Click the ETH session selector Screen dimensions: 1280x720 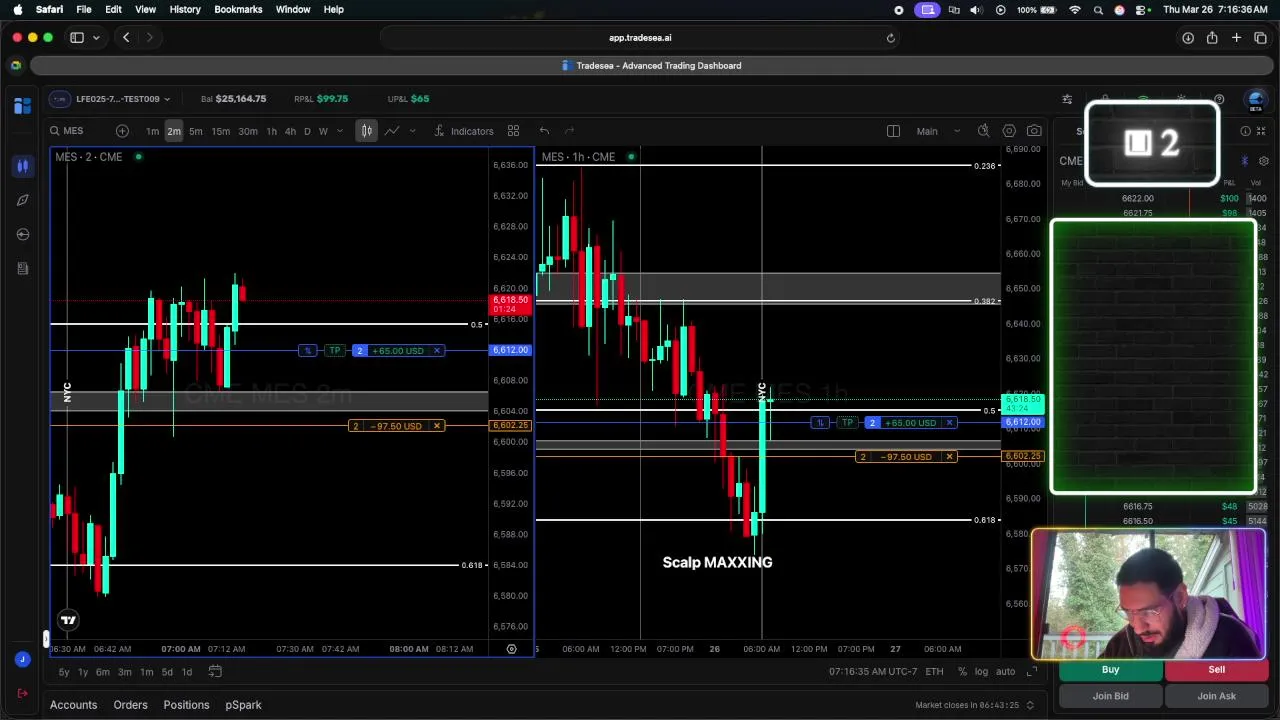coord(934,672)
